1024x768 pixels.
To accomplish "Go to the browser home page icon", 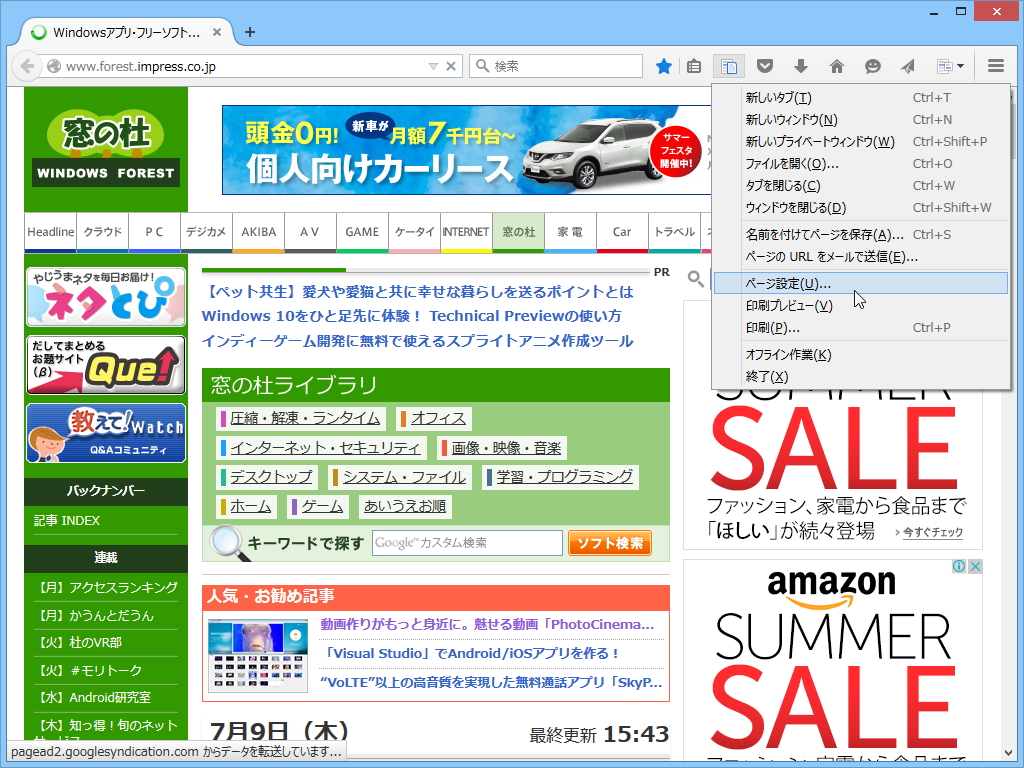I will [x=837, y=65].
